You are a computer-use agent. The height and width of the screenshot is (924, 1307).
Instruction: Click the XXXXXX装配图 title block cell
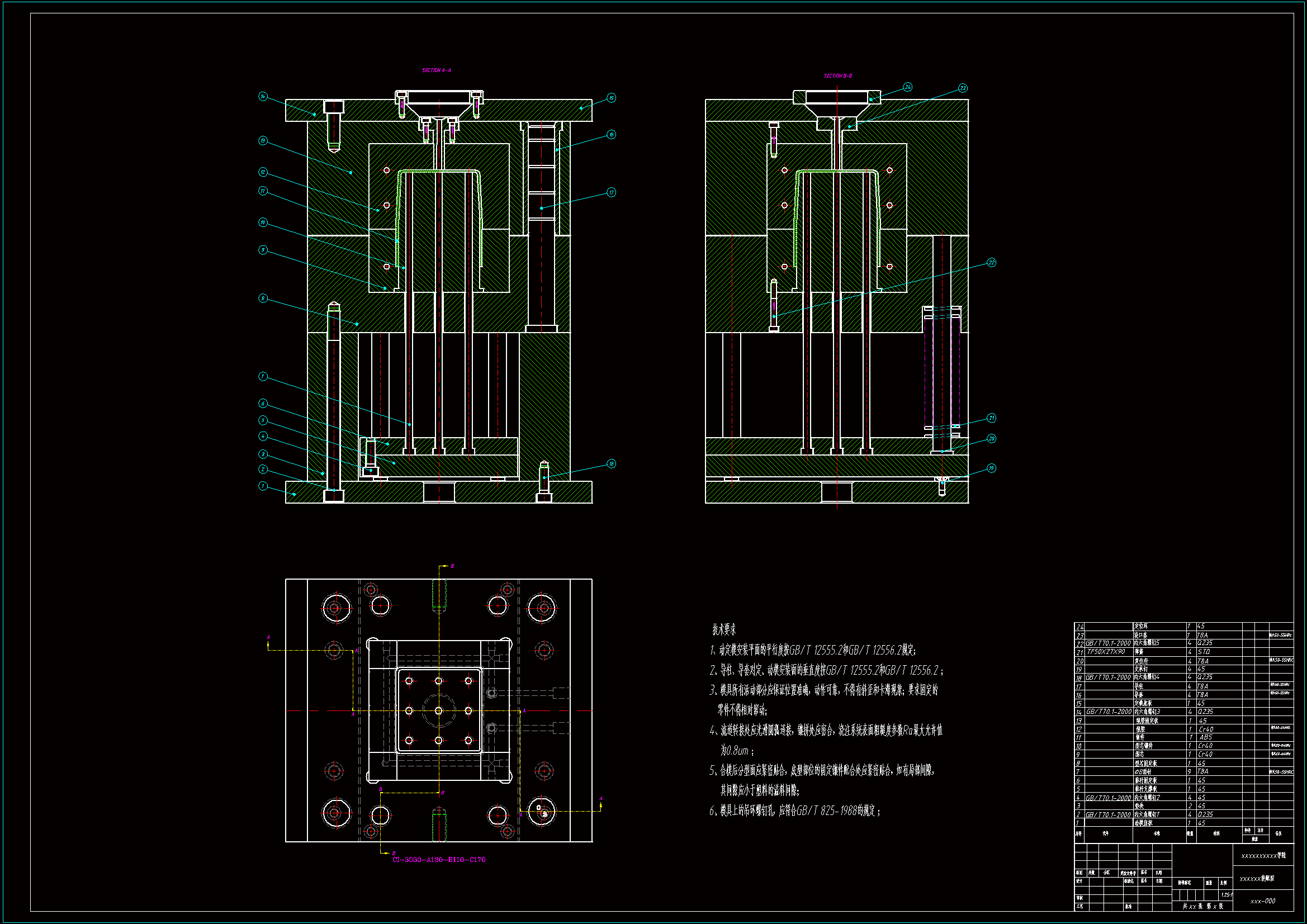[1256, 879]
